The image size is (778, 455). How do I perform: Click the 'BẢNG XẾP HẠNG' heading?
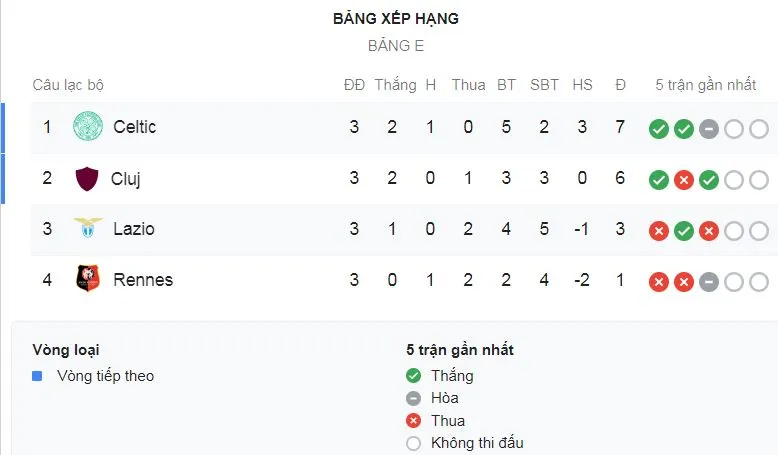396,19
